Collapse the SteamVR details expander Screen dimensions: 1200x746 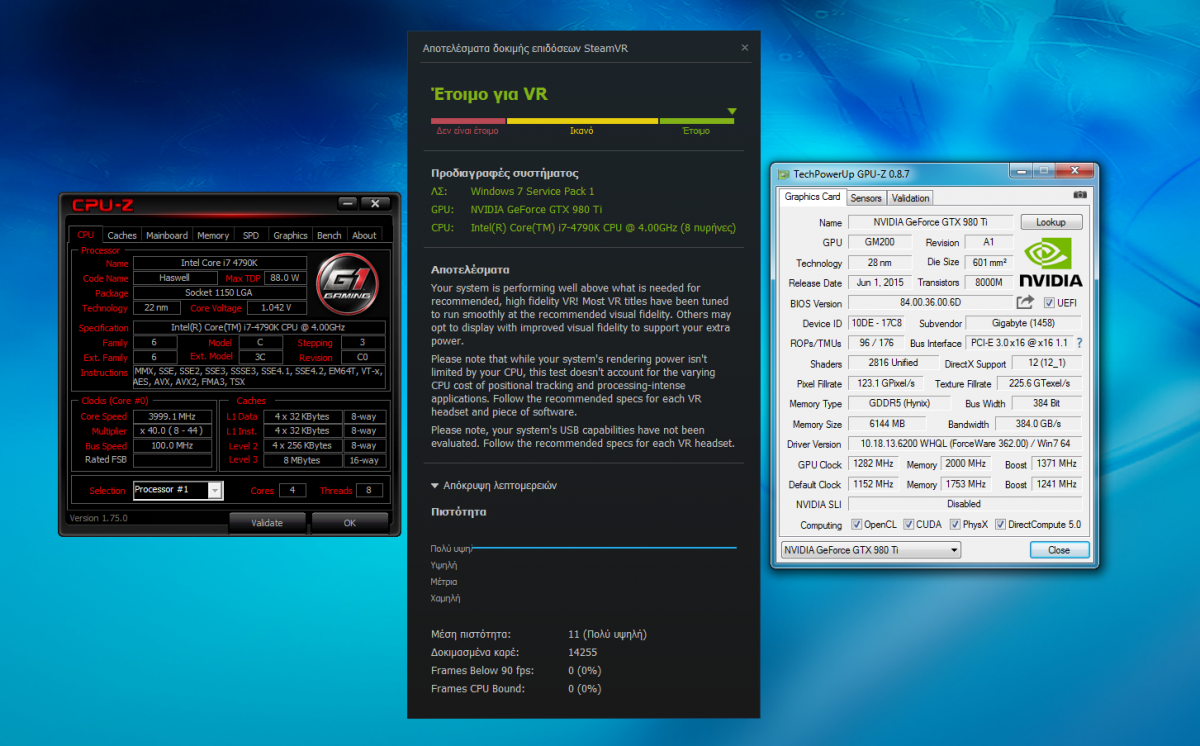pos(493,485)
